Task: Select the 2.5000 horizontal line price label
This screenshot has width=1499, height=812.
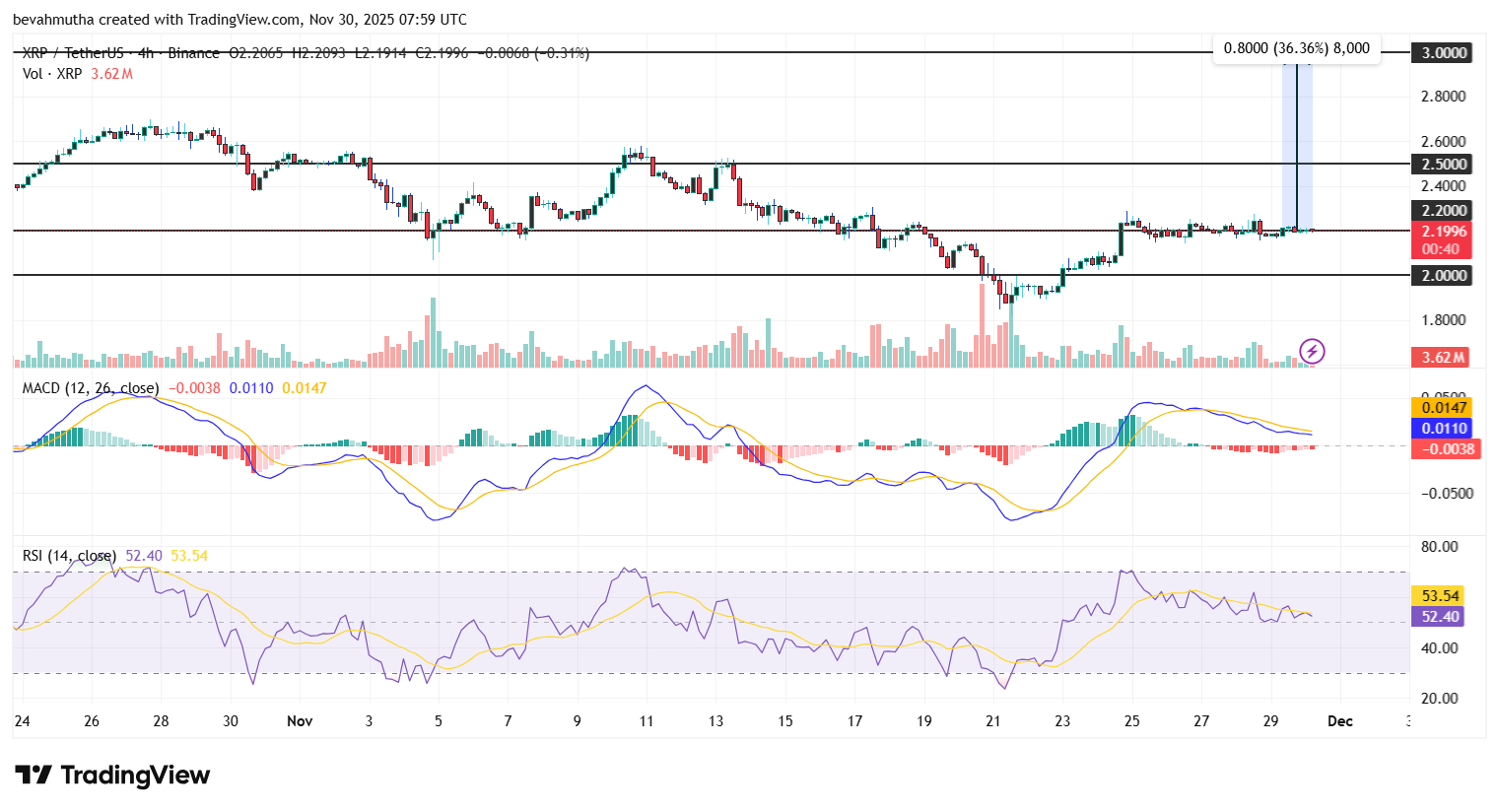Action: 1443,165
